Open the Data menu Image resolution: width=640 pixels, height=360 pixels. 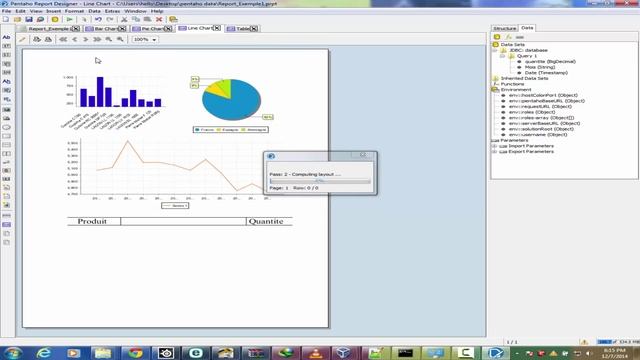pyautogui.click(x=94, y=11)
